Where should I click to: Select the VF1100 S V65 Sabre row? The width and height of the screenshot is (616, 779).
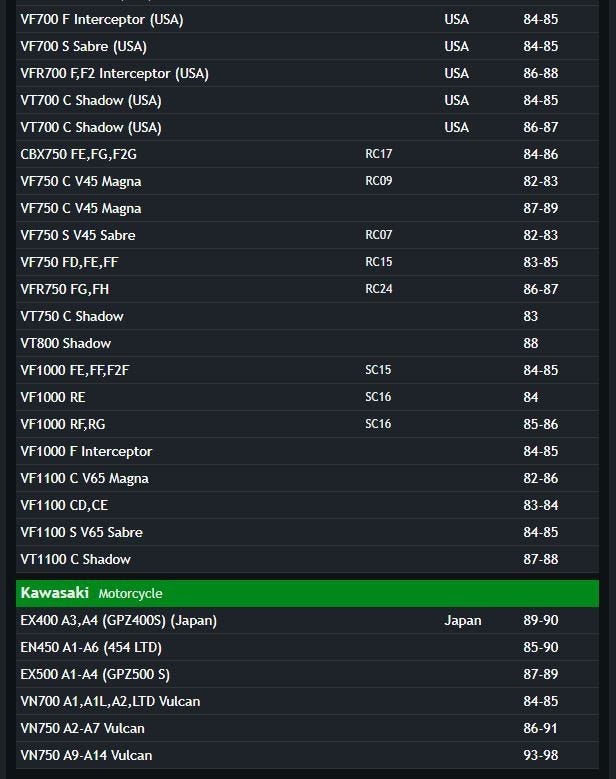pyautogui.click(x=307, y=532)
